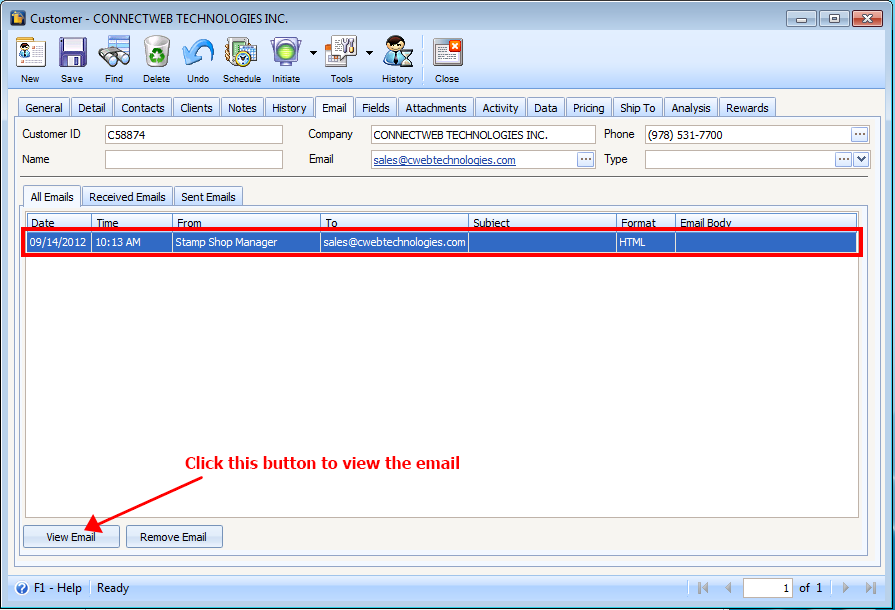895x610 pixels.
Task: Open the sales@cwebtechnologies.com email link
Action: 445,160
